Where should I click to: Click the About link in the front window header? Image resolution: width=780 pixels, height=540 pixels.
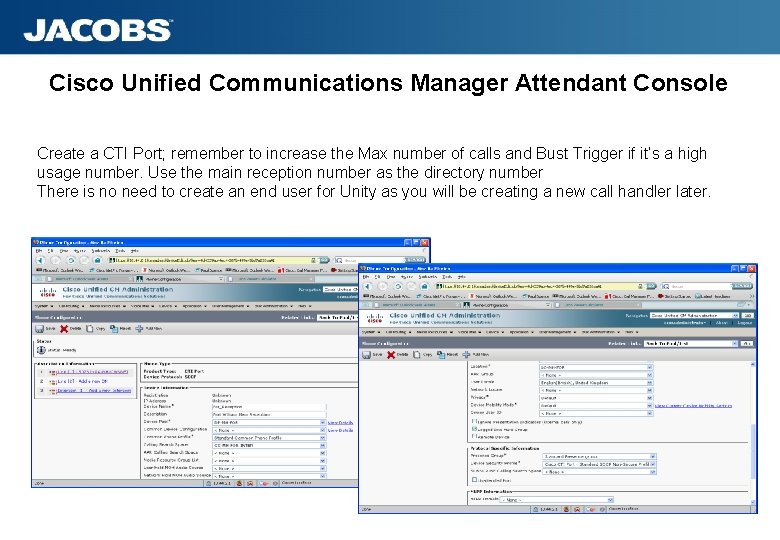721,323
